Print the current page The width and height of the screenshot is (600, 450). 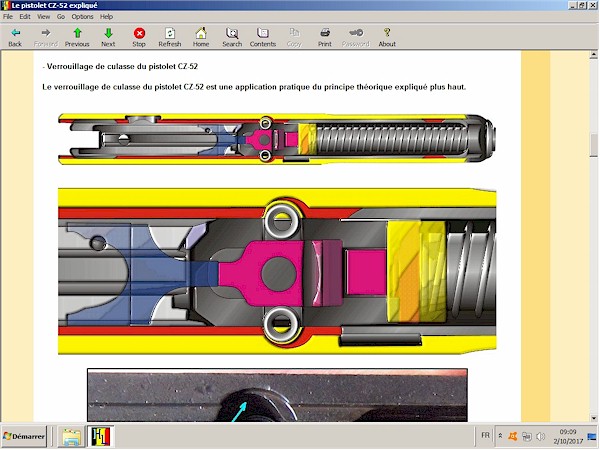(x=325, y=38)
